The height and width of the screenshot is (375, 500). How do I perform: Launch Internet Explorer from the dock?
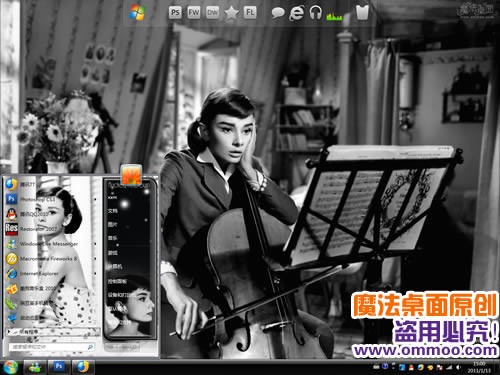click(x=297, y=13)
